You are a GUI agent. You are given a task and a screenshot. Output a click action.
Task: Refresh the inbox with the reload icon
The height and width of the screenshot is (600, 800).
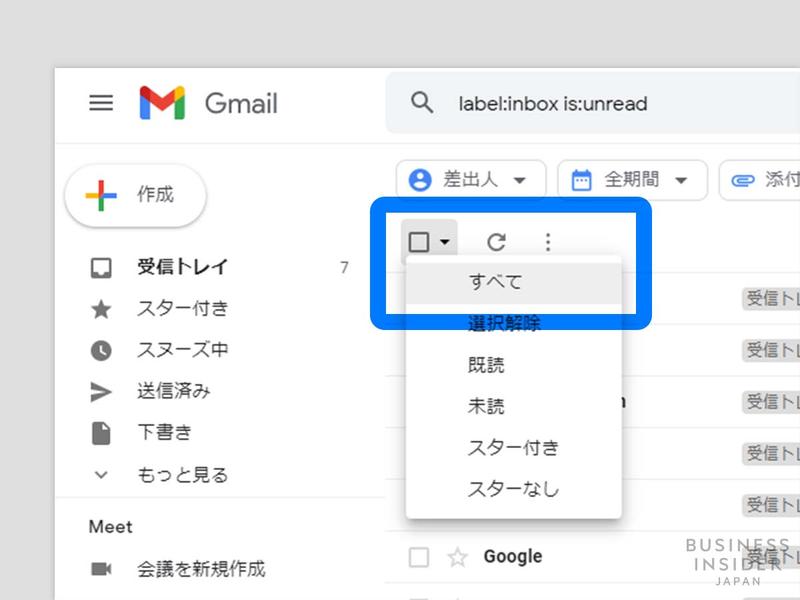coord(496,242)
